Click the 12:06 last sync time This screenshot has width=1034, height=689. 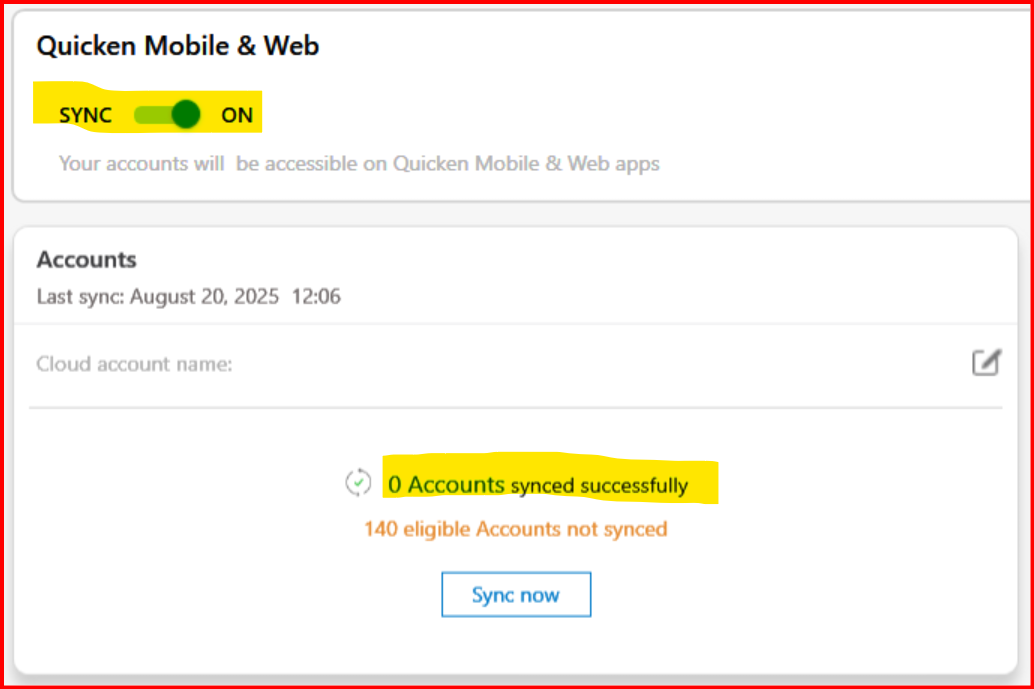[317, 297]
